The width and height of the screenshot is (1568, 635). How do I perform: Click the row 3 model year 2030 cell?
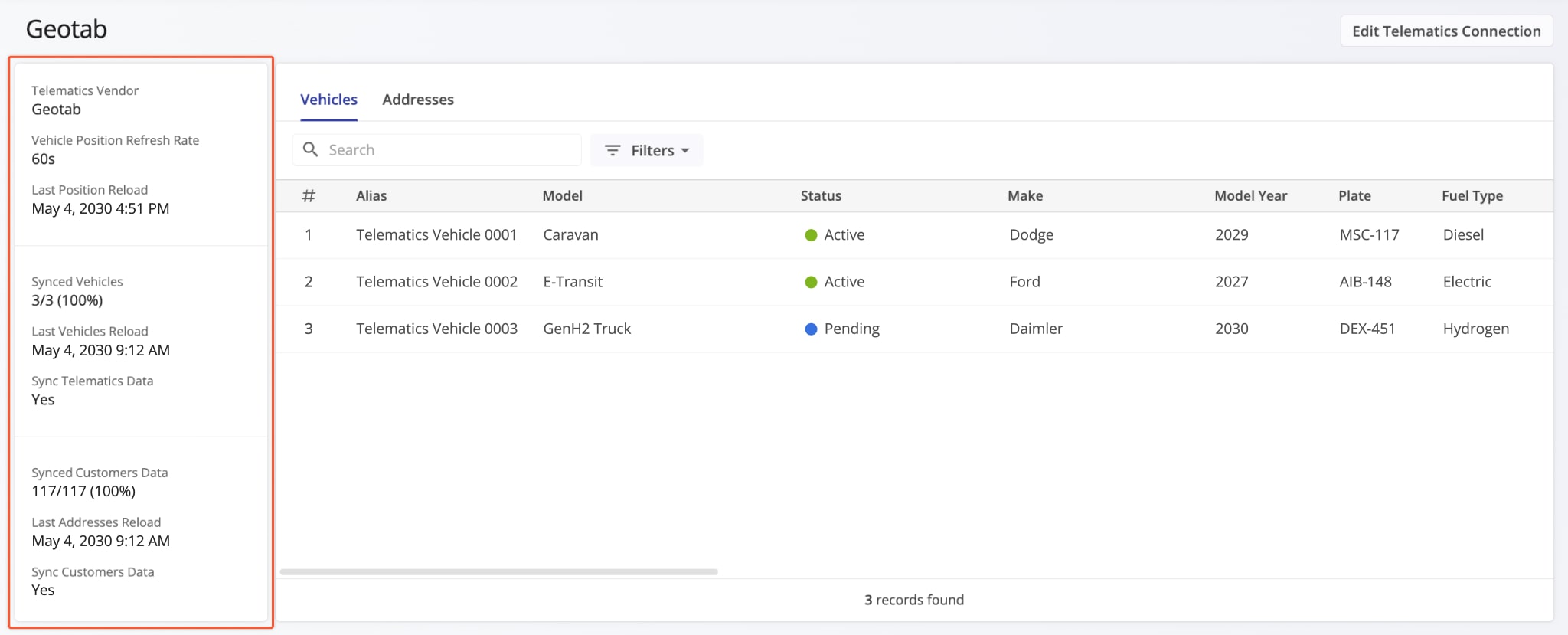(x=1232, y=329)
